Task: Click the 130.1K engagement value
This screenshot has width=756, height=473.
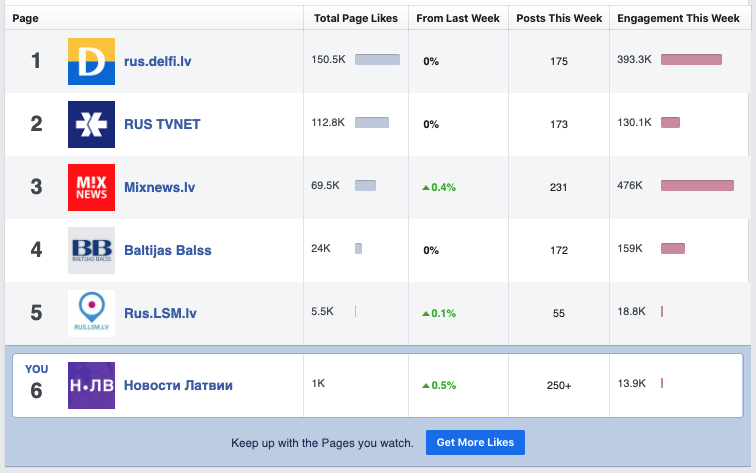Action: 634,122
